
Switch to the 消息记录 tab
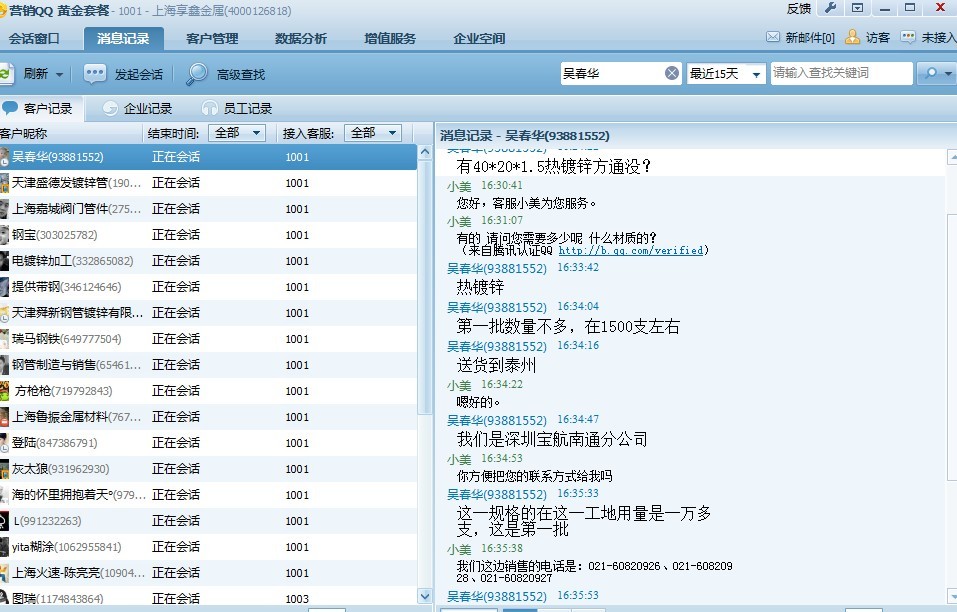pos(123,38)
